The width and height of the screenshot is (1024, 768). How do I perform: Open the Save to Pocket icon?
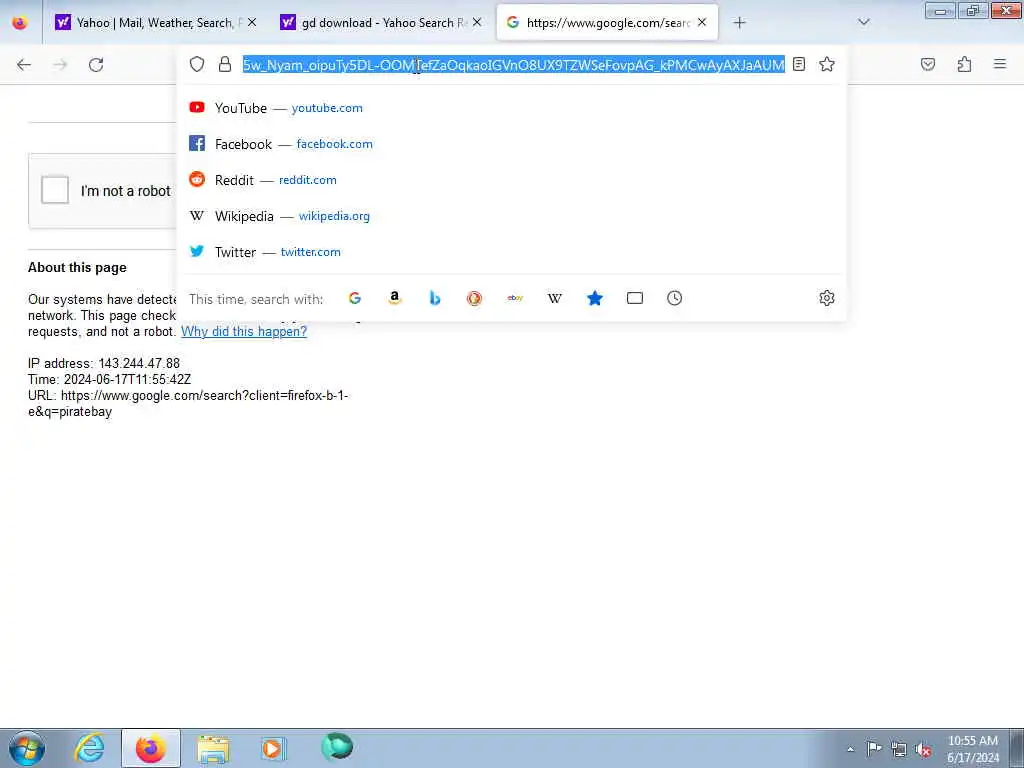[x=928, y=64]
